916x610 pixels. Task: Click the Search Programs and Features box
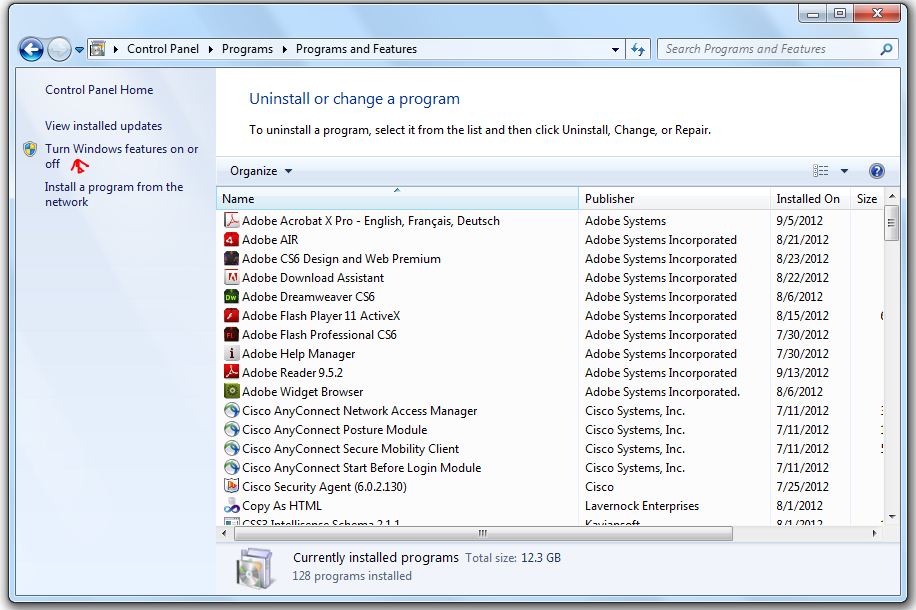778,50
